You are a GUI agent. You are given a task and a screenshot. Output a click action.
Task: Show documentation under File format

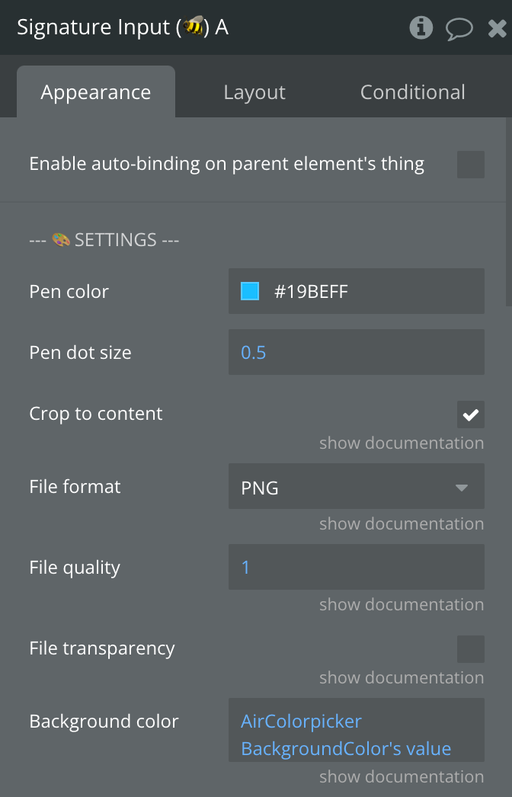[401, 524]
